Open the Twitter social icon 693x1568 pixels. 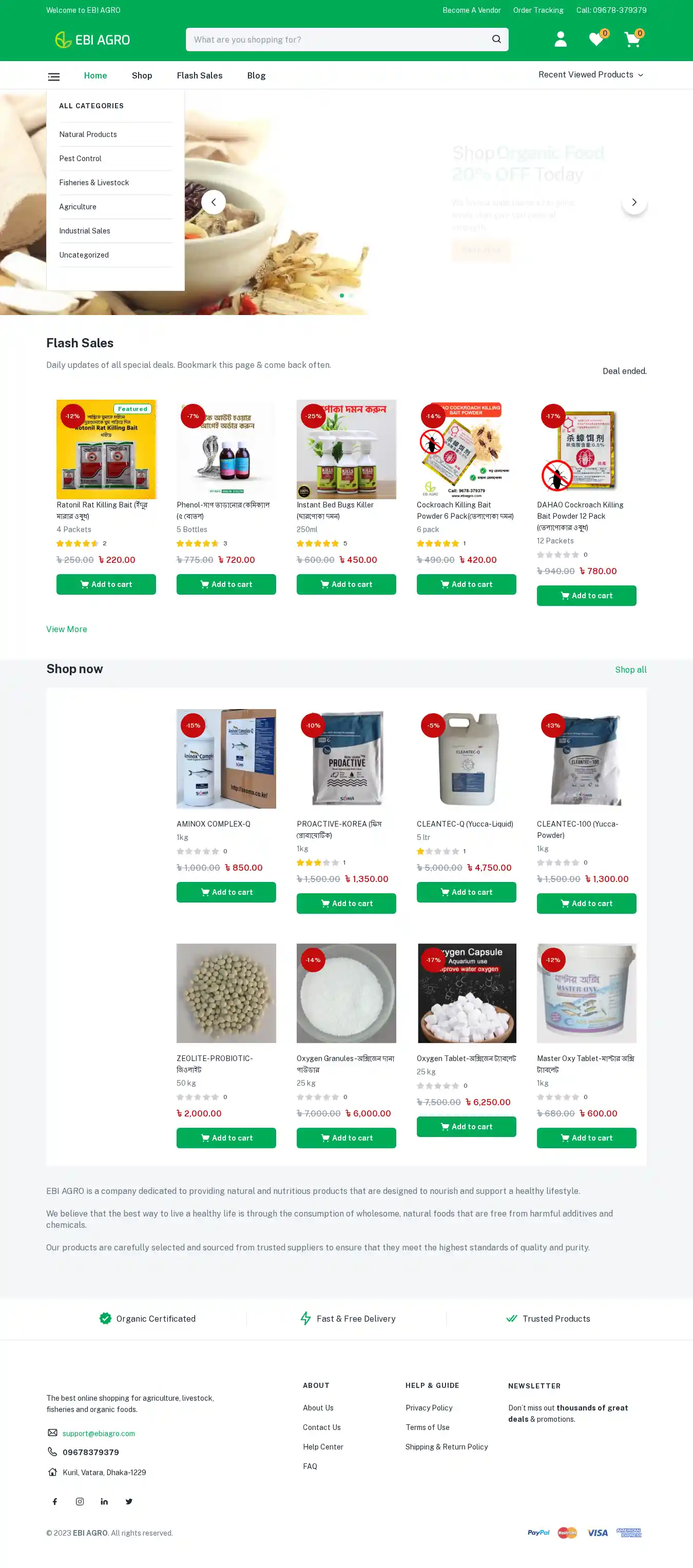coord(129,1501)
